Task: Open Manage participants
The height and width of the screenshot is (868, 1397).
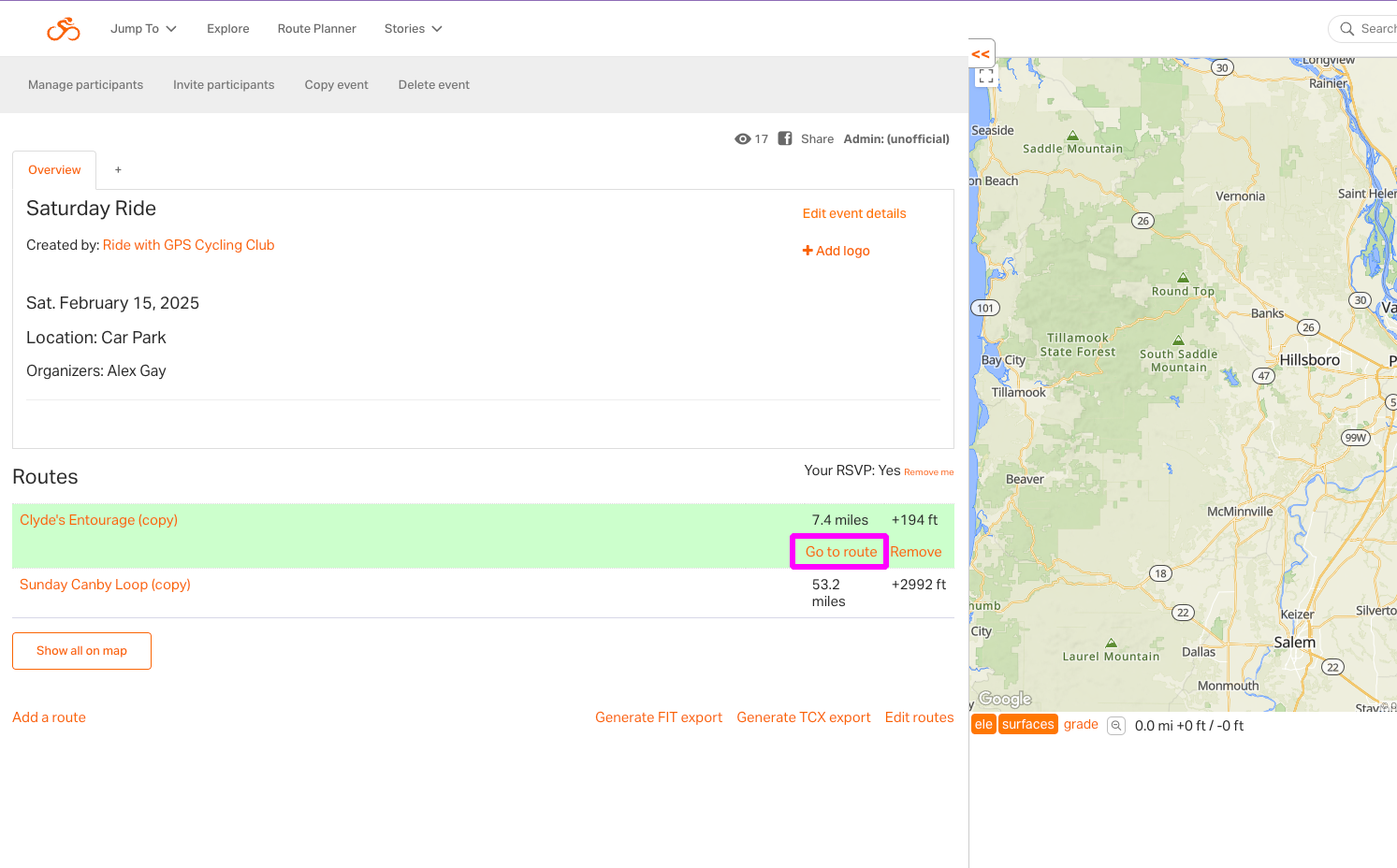Action: point(86,85)
